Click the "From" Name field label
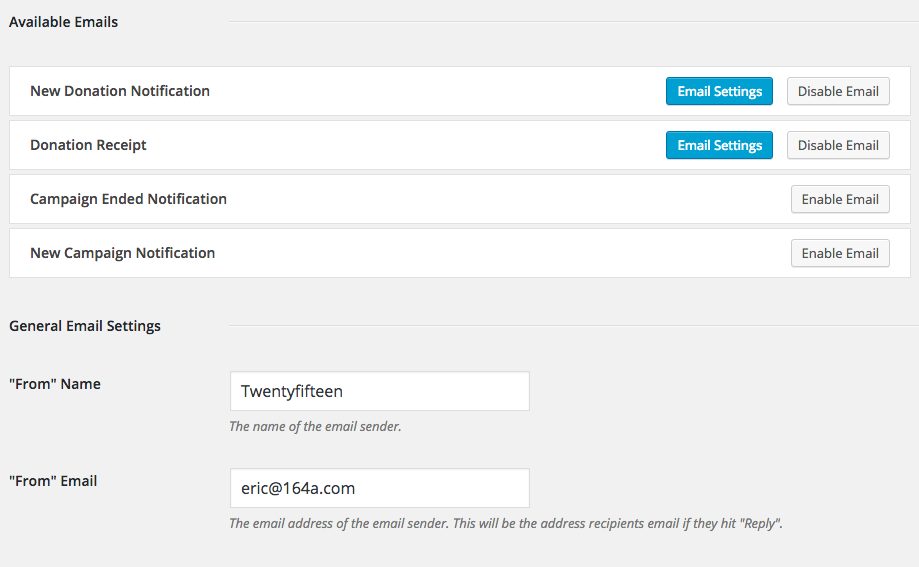 coord(55,384)
